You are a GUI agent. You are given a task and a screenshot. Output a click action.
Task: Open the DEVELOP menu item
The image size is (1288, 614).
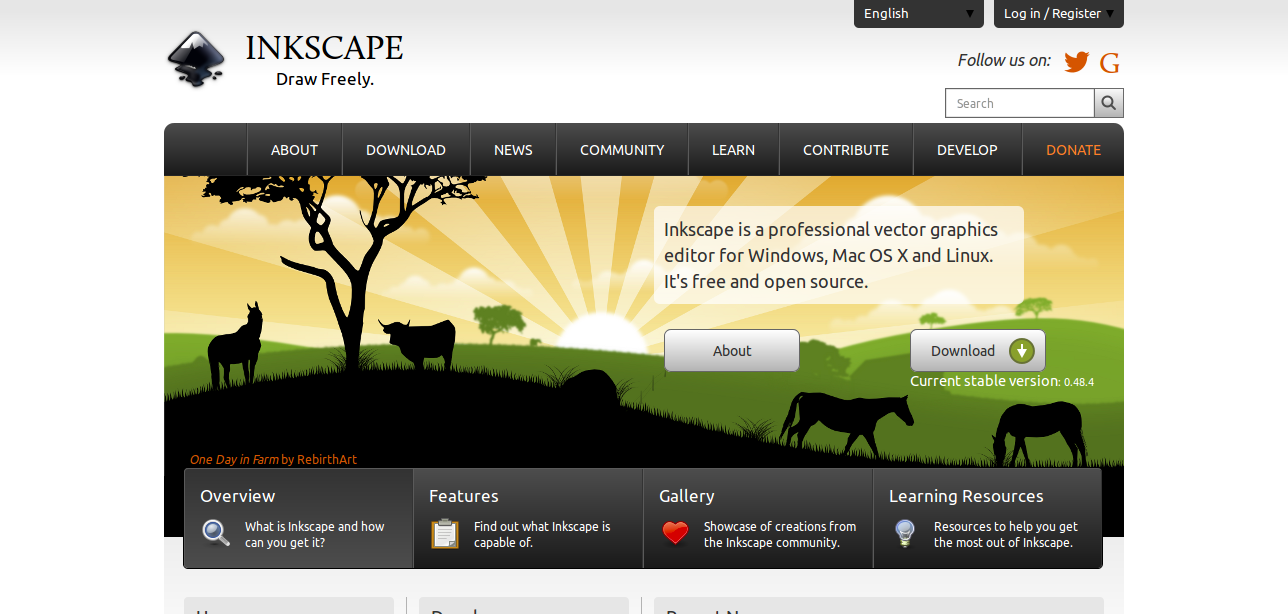pyautogui.click(x=967, y=150)
